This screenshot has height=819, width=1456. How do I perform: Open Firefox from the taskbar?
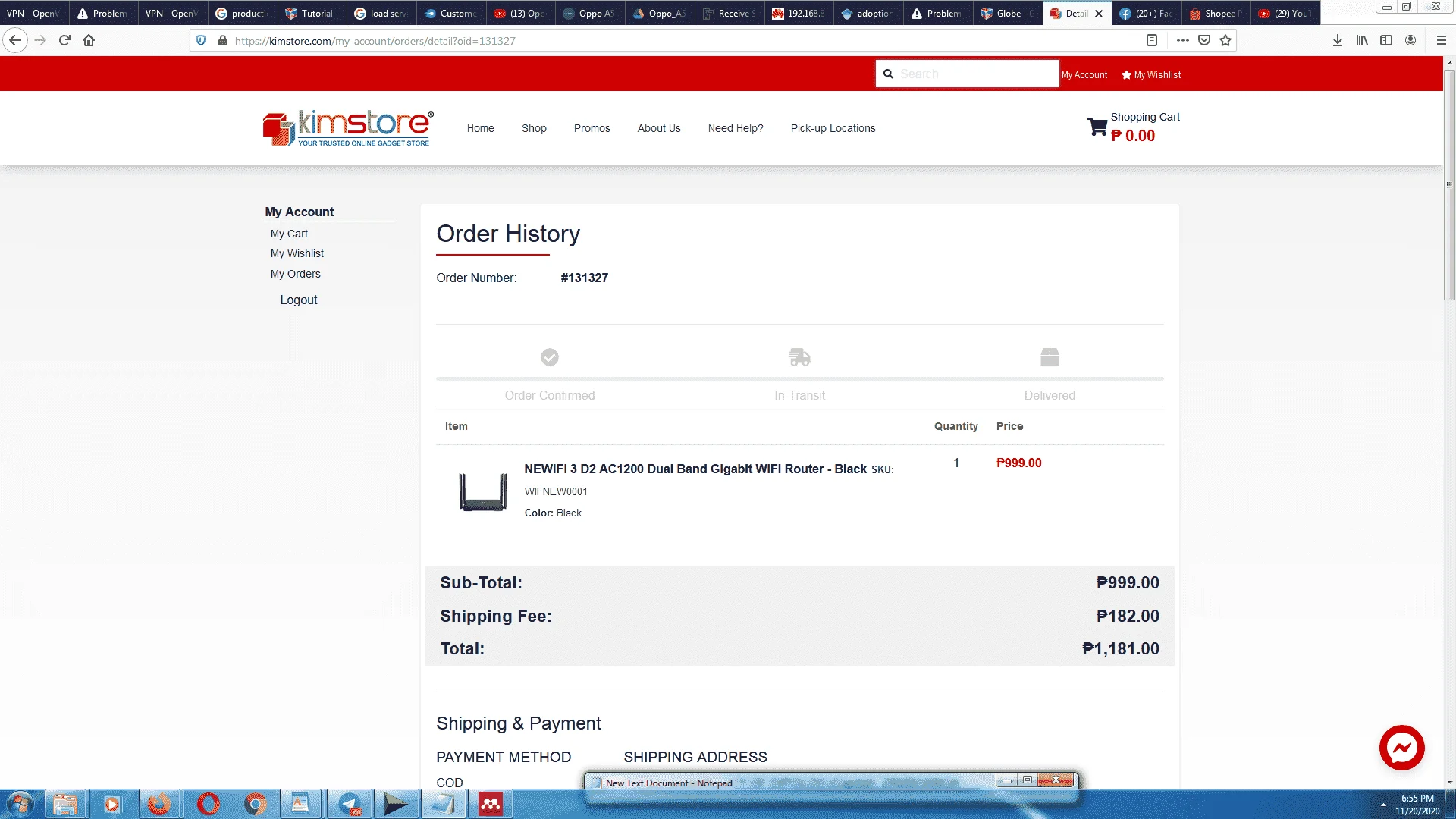(159, 804)
